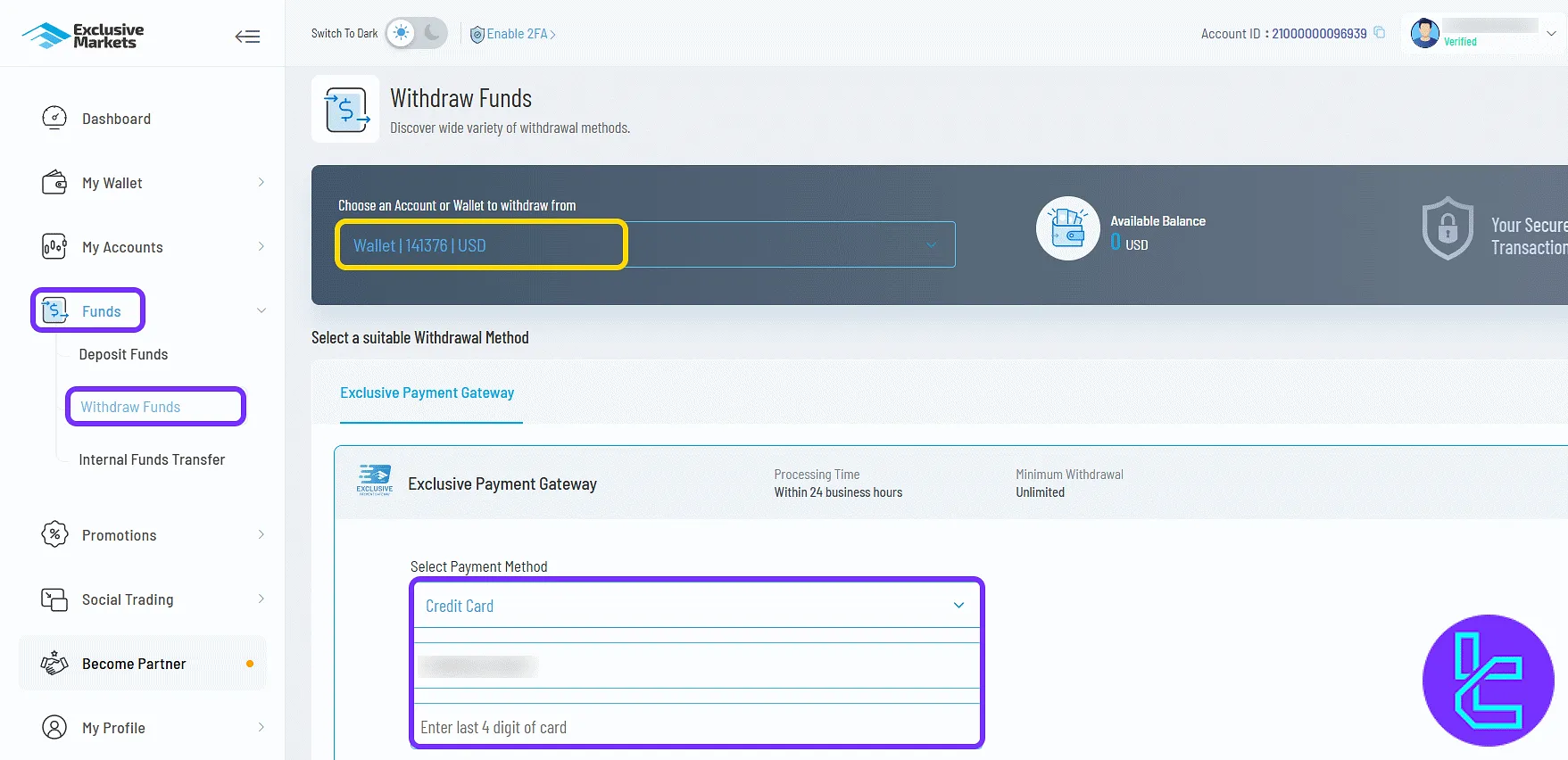Collapse the sidebar with the arrow-lines icon
The height and width of the screenshot is (760, 1568).
247,37
